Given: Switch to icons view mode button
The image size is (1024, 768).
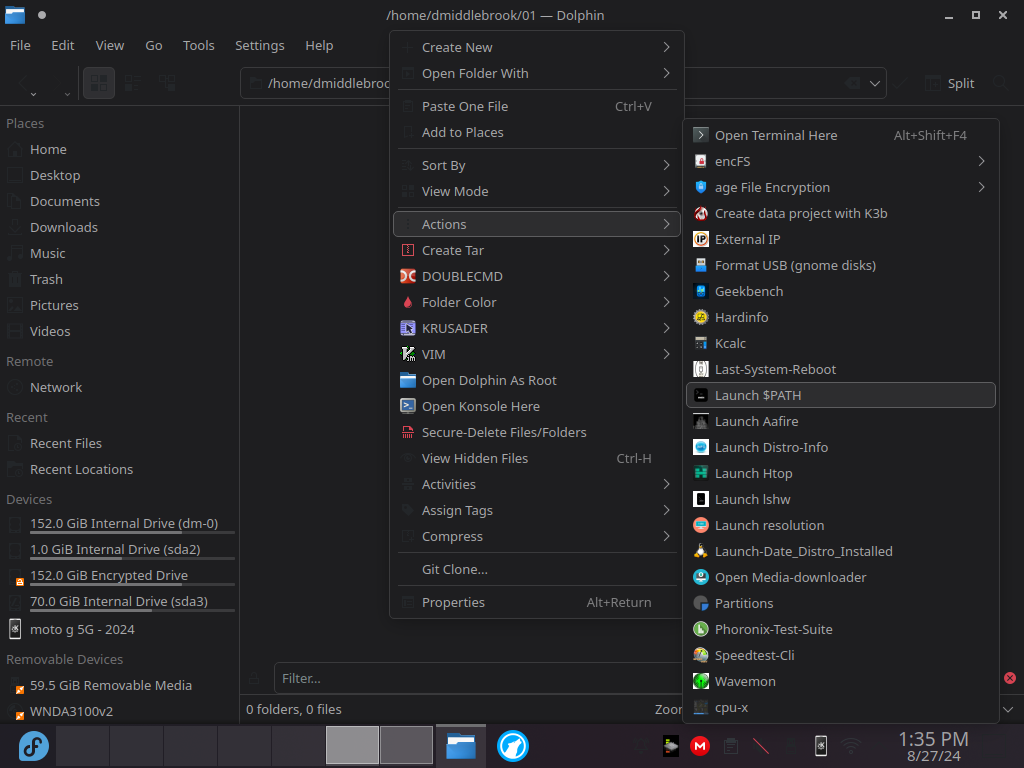Looking at the screenshot, I should [99, 84].
